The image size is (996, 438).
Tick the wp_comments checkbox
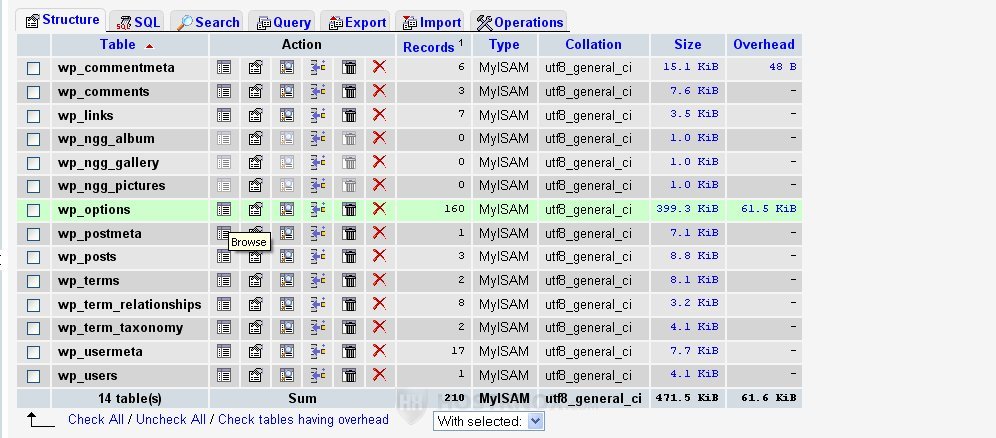pos(34,93)
